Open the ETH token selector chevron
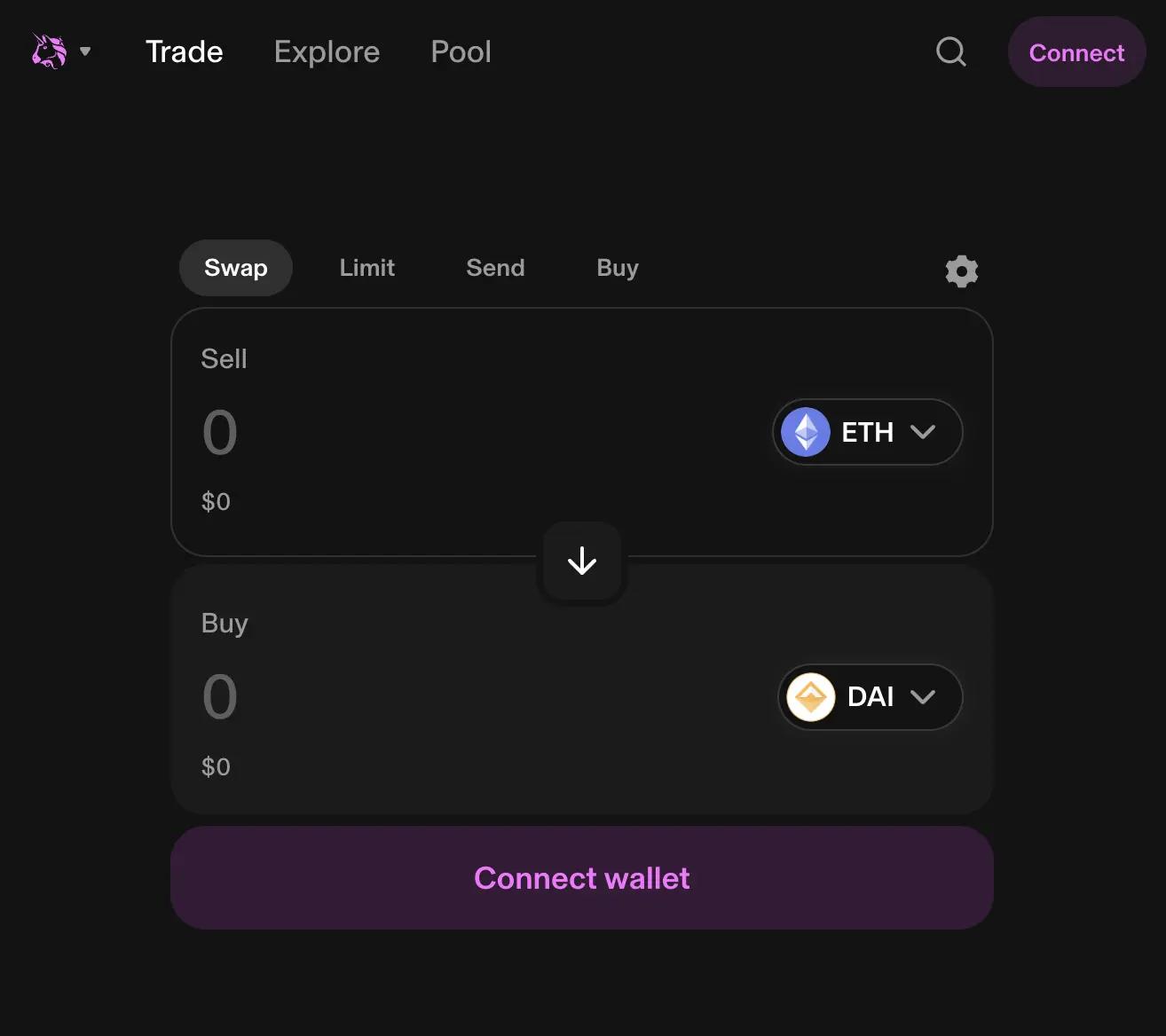 923,432
